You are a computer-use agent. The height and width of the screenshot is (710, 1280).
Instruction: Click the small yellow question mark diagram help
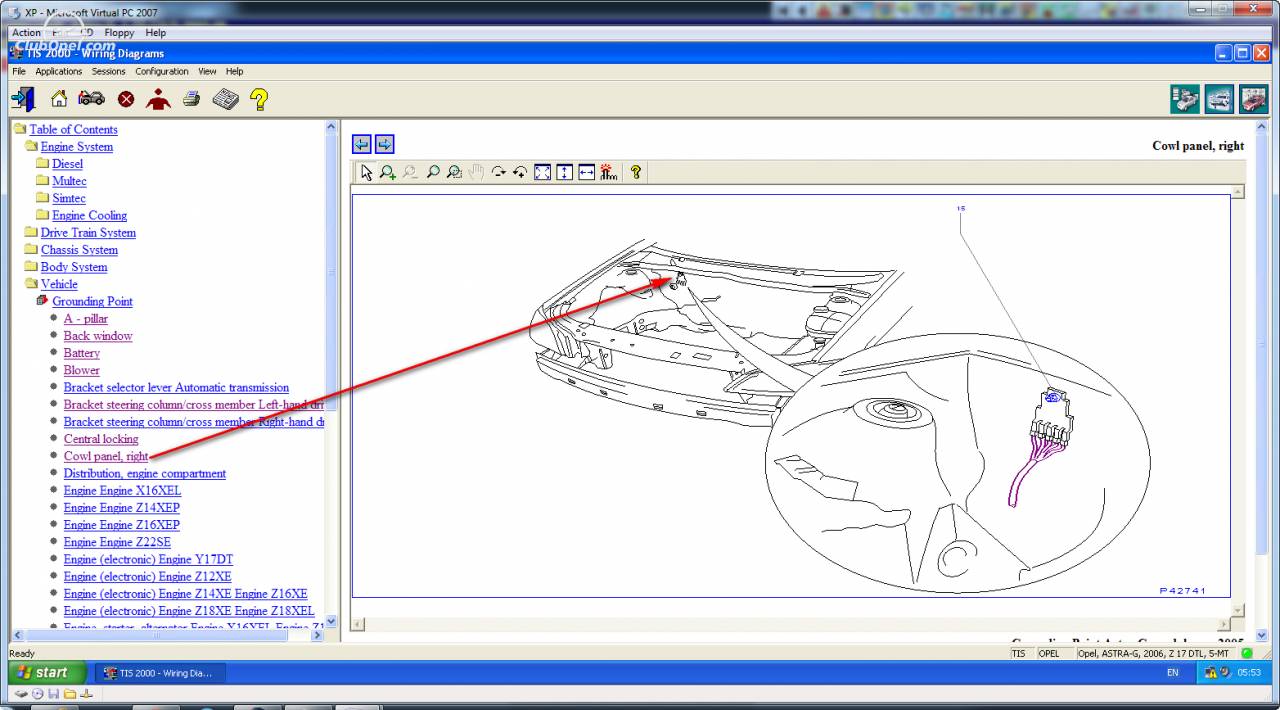pos(635,172)
